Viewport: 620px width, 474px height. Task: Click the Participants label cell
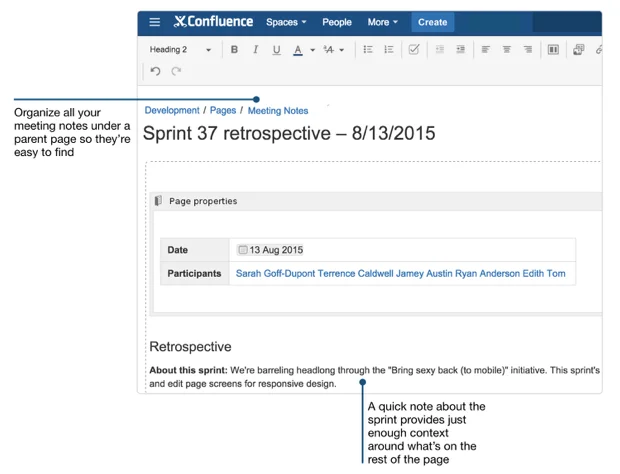tap(195, 274)
